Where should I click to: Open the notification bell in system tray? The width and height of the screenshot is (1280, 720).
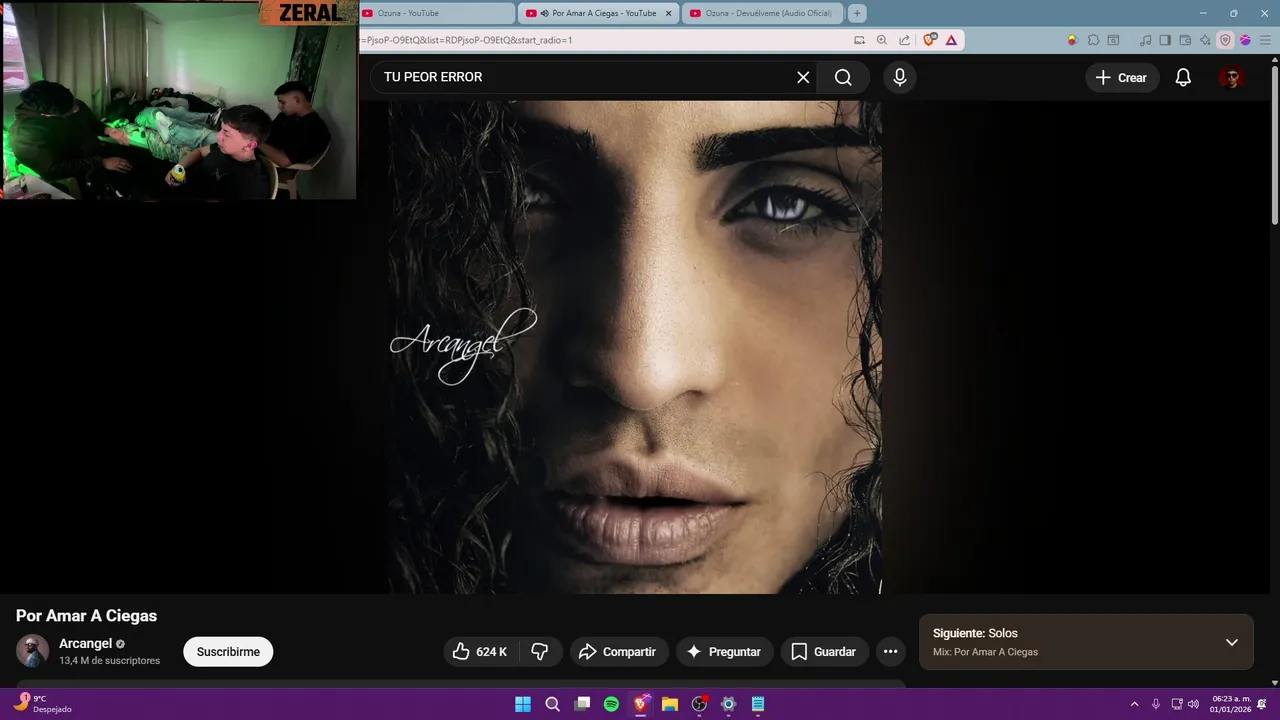1262,704
